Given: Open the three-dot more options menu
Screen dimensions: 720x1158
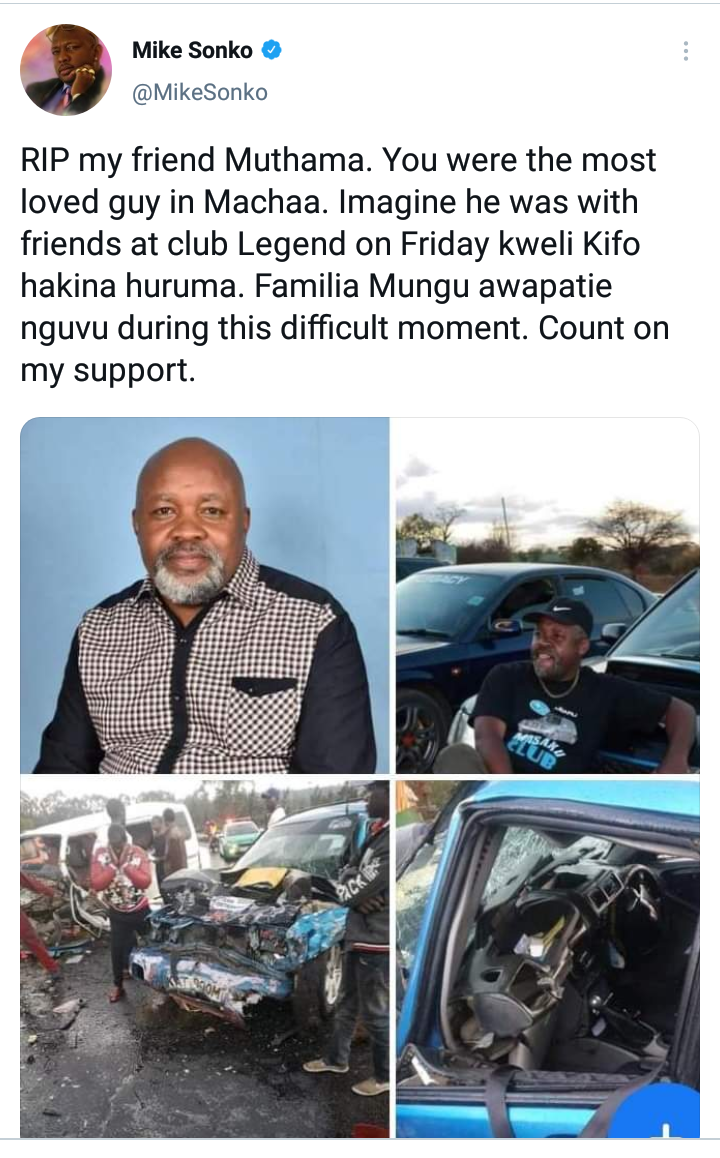Looking at the screenshot, I should click(686, 51).
